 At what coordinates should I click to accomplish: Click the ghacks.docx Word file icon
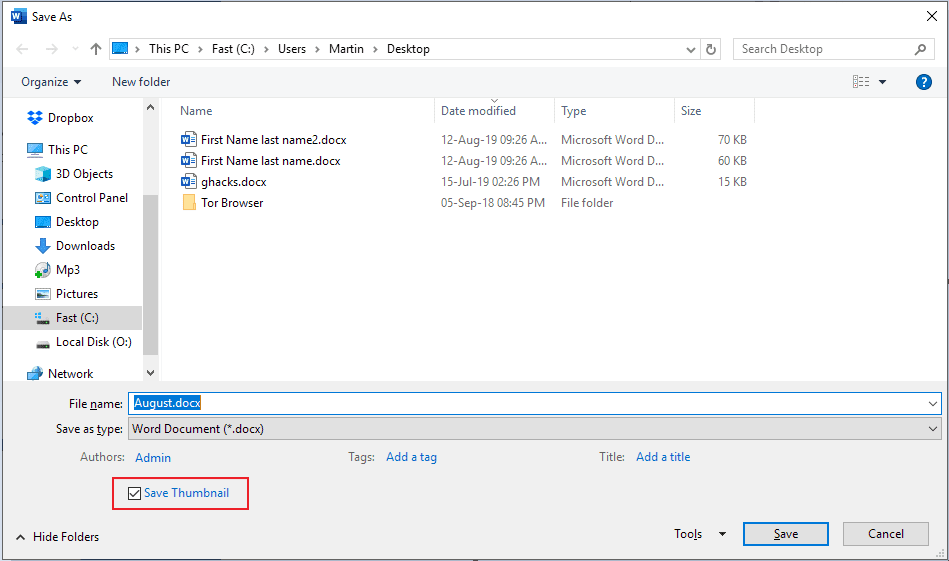189,182
